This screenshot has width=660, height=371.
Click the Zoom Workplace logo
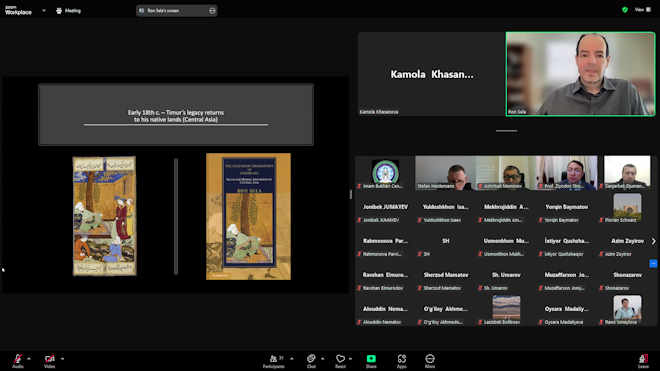click(x=18, y=10)
